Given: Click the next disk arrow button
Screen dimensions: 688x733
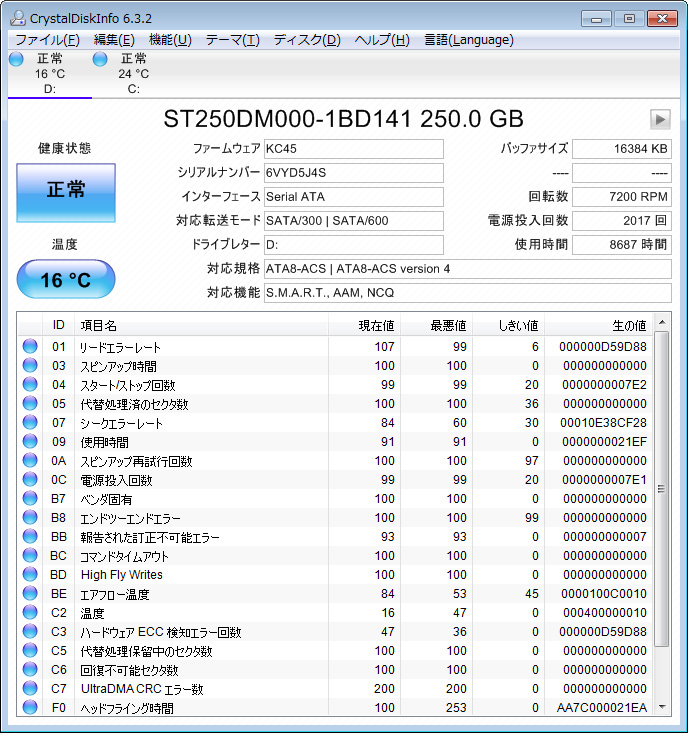Looking at the screenshot, I should point(660,120).
